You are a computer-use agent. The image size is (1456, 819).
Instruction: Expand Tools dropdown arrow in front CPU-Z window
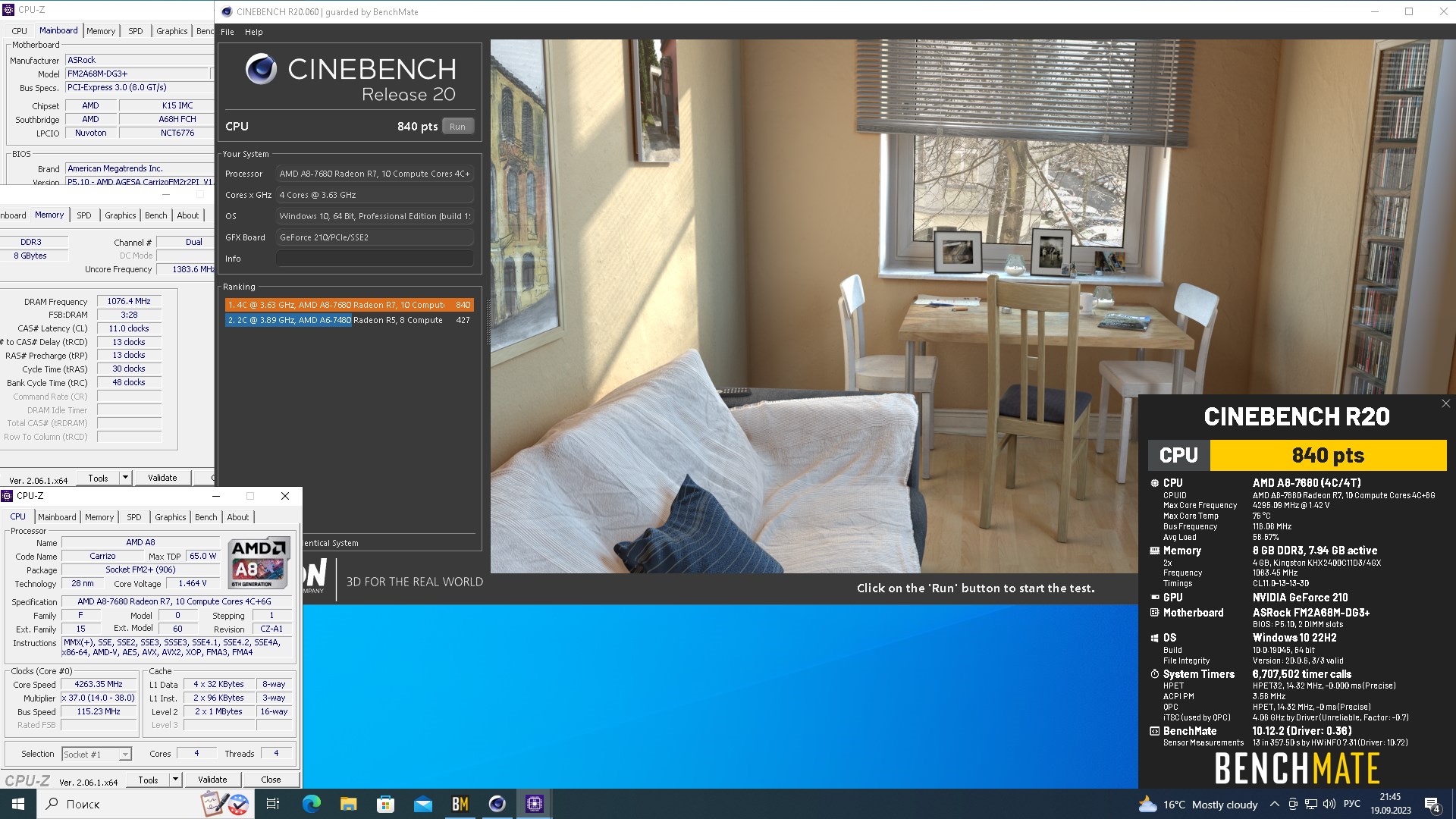click(x=175, y=780)
